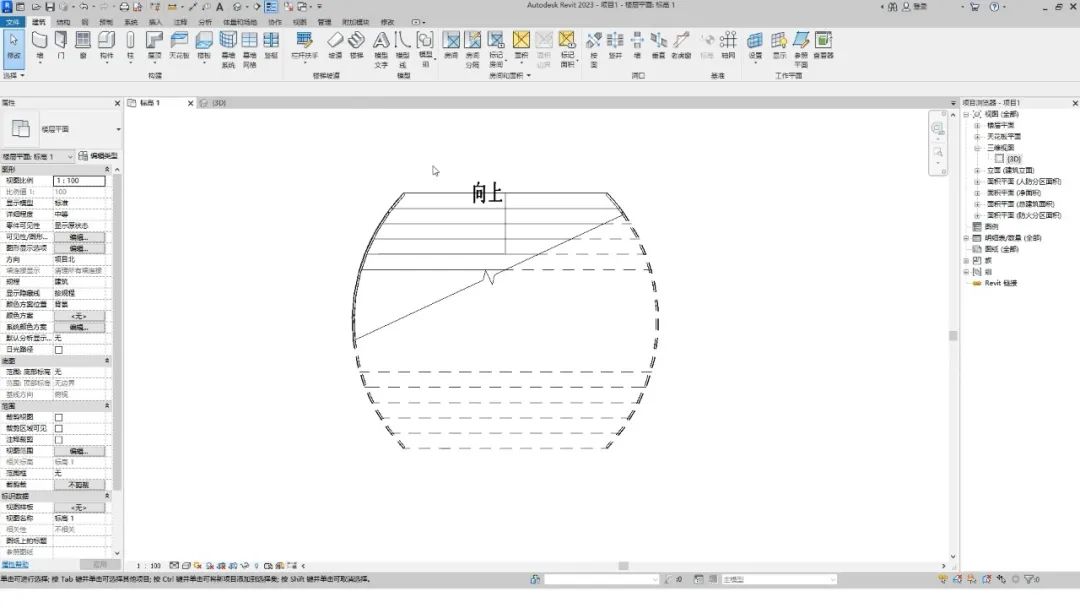Select the Window (窗) tool
This screenshot has width=1080, height=608.
[x=83, y=45]
